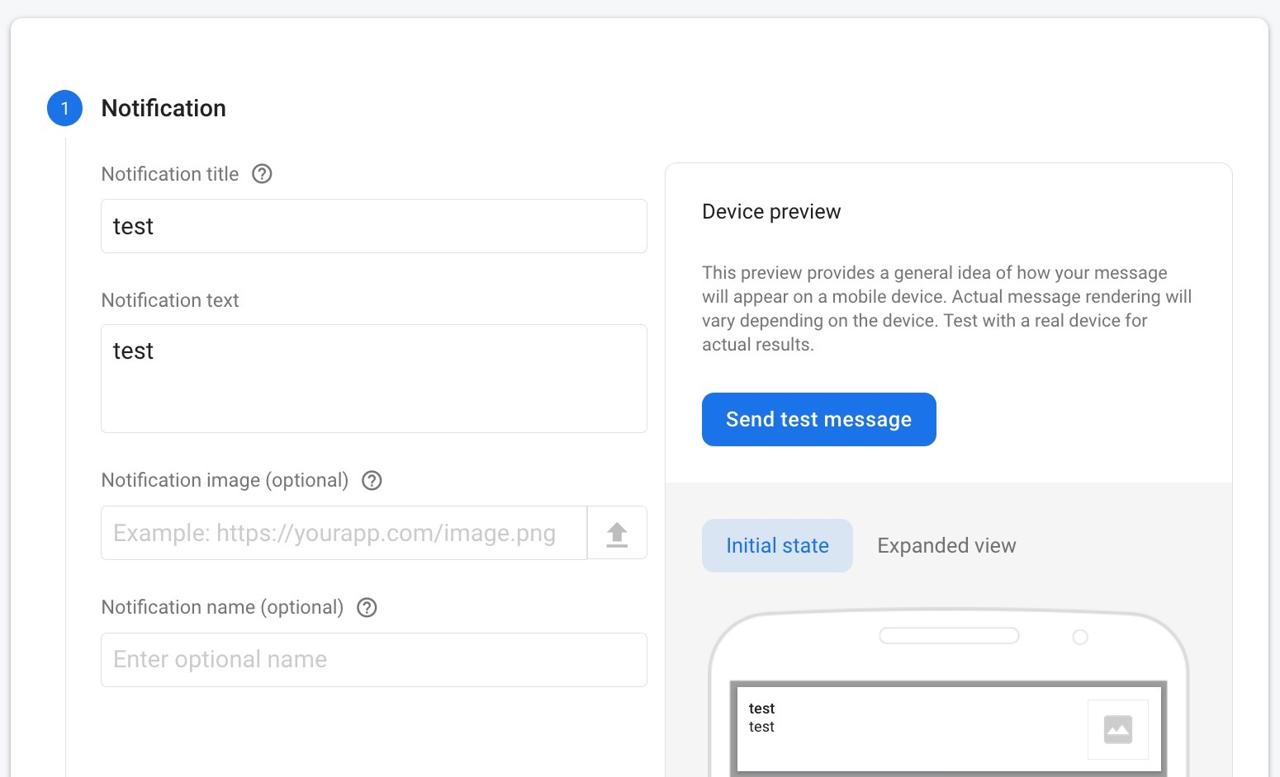Viewport: 1280px width, 777px height.
Task: Open help icon beside Notification image
Action: click(x=372, y=480)
